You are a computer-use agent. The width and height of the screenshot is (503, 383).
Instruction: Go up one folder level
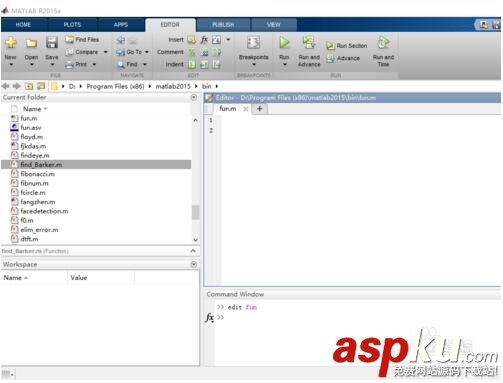29,86
